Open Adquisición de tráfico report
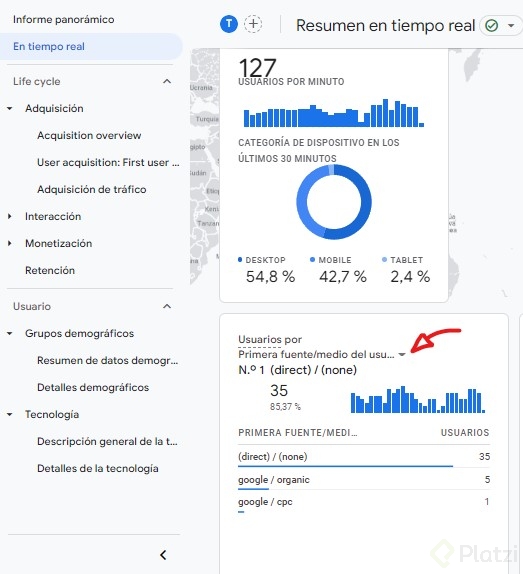The height and width of the screenshot is (574, 523). [x=92, y=190]
